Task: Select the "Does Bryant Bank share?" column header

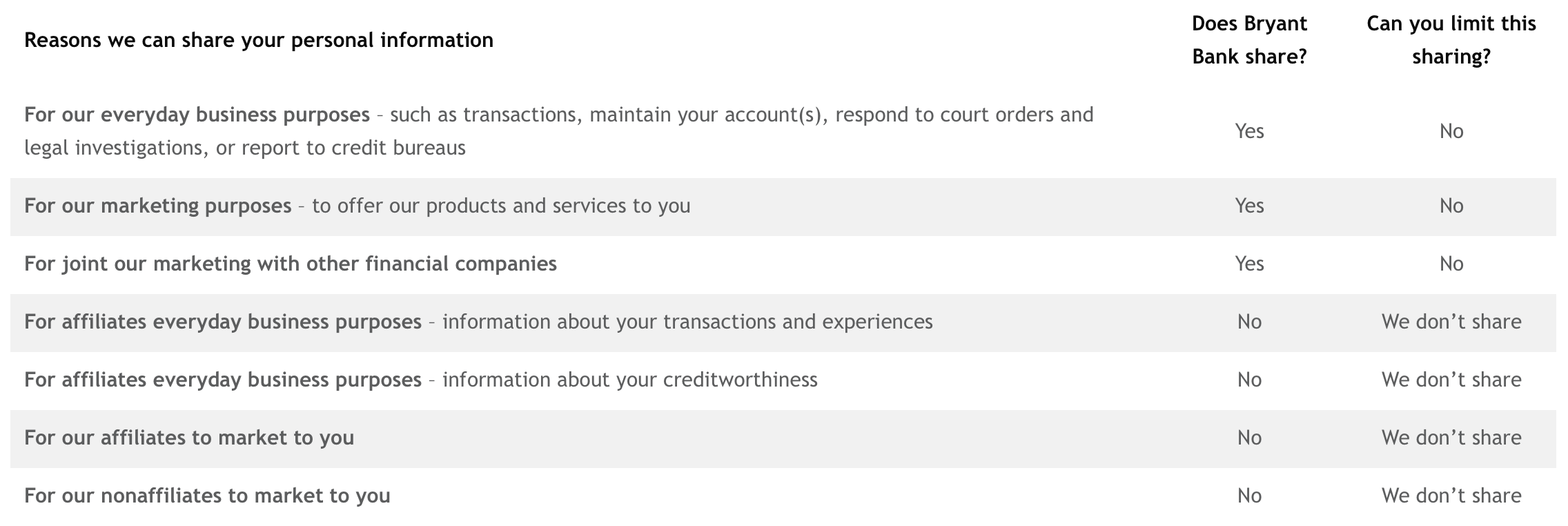Action: click(1249, 40)
